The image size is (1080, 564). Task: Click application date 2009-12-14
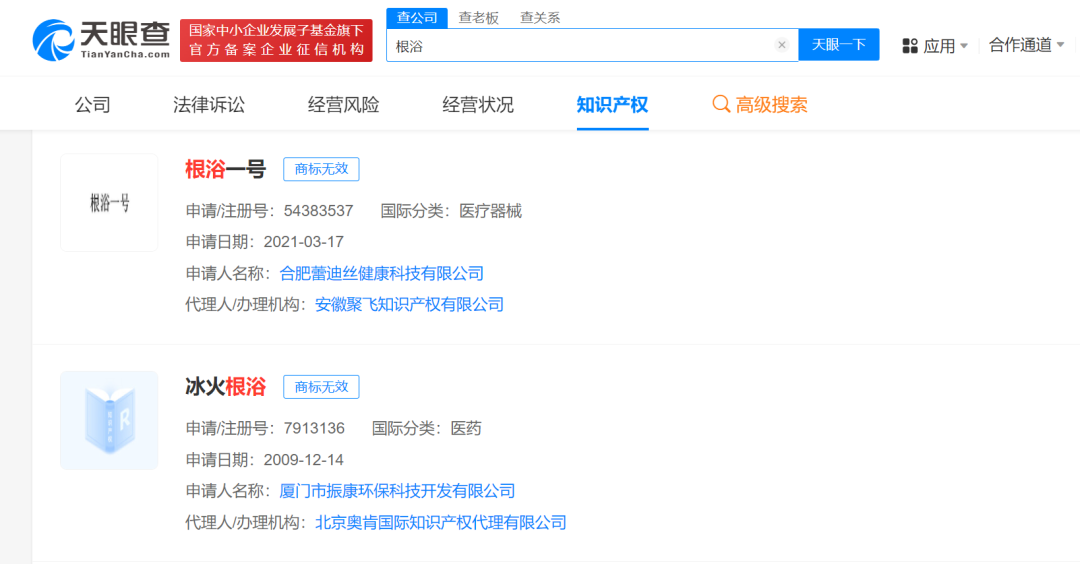[x=304, y=459]
